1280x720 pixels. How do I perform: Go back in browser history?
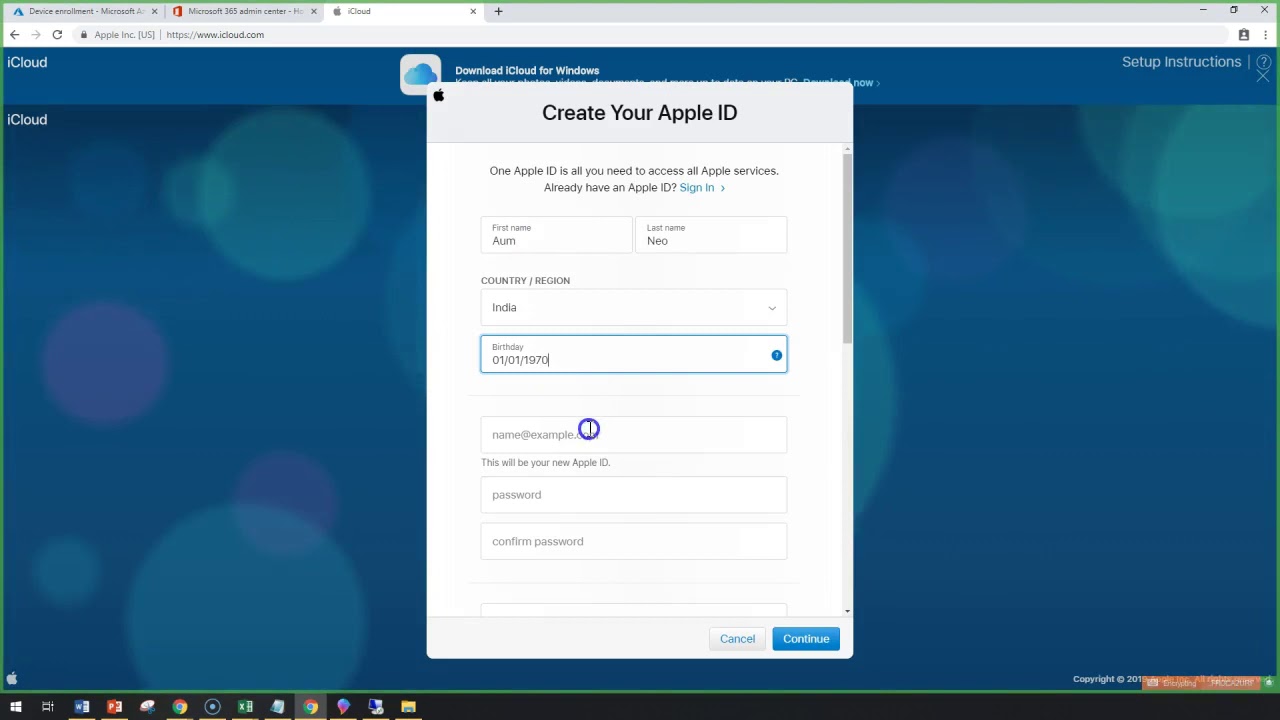tap(14, 35)
